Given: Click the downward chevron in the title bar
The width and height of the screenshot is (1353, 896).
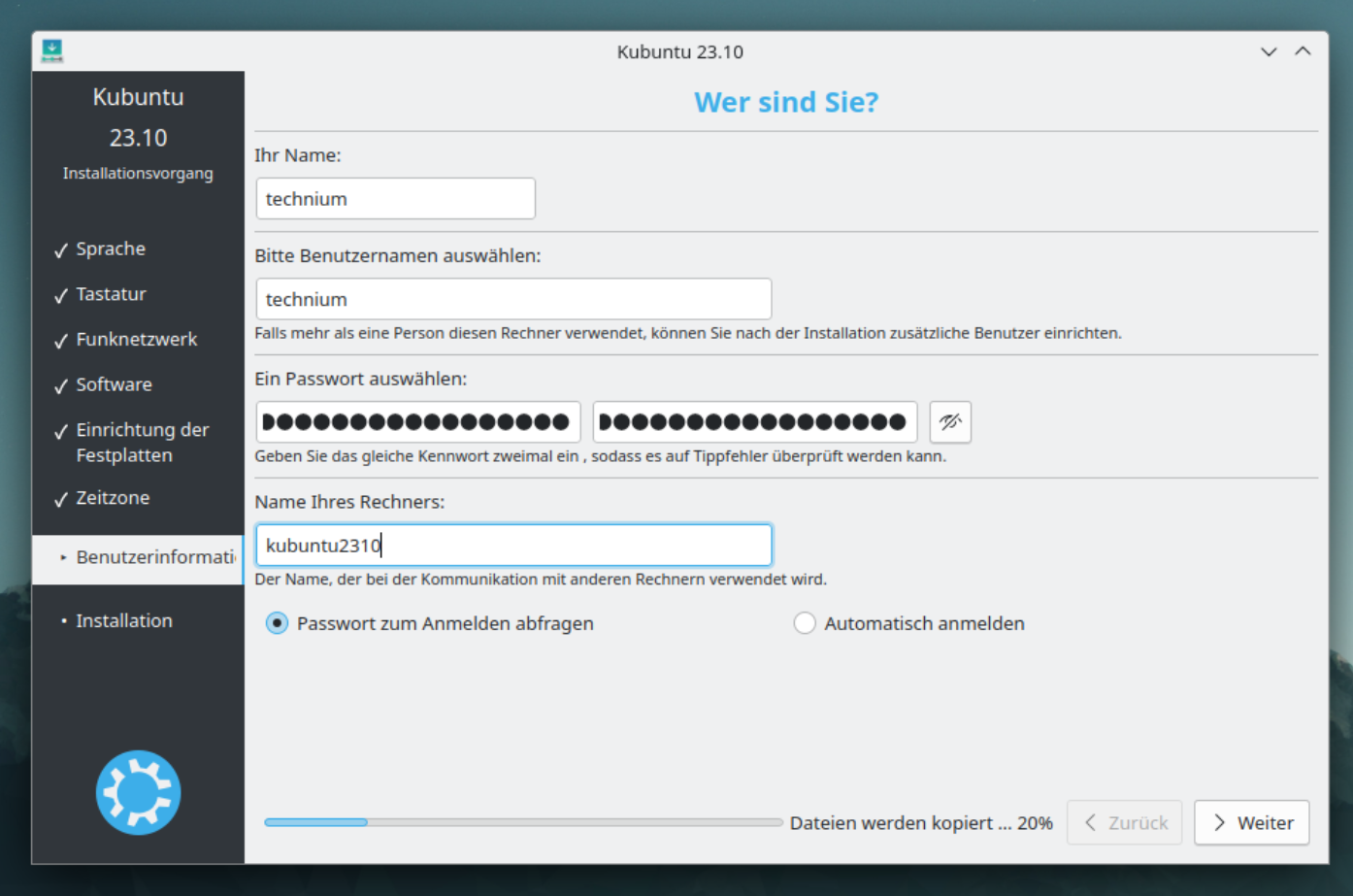Looking at the screenshot, I should tap(1269, 51).
